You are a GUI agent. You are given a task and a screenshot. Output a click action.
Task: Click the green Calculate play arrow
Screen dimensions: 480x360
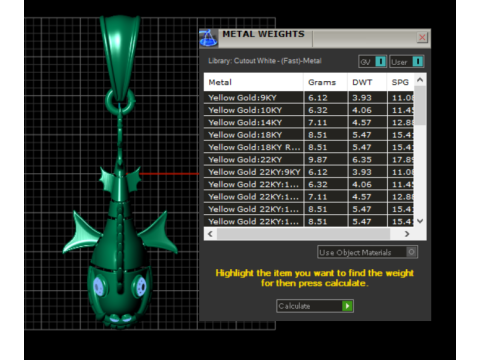click(x=347, y=306)
